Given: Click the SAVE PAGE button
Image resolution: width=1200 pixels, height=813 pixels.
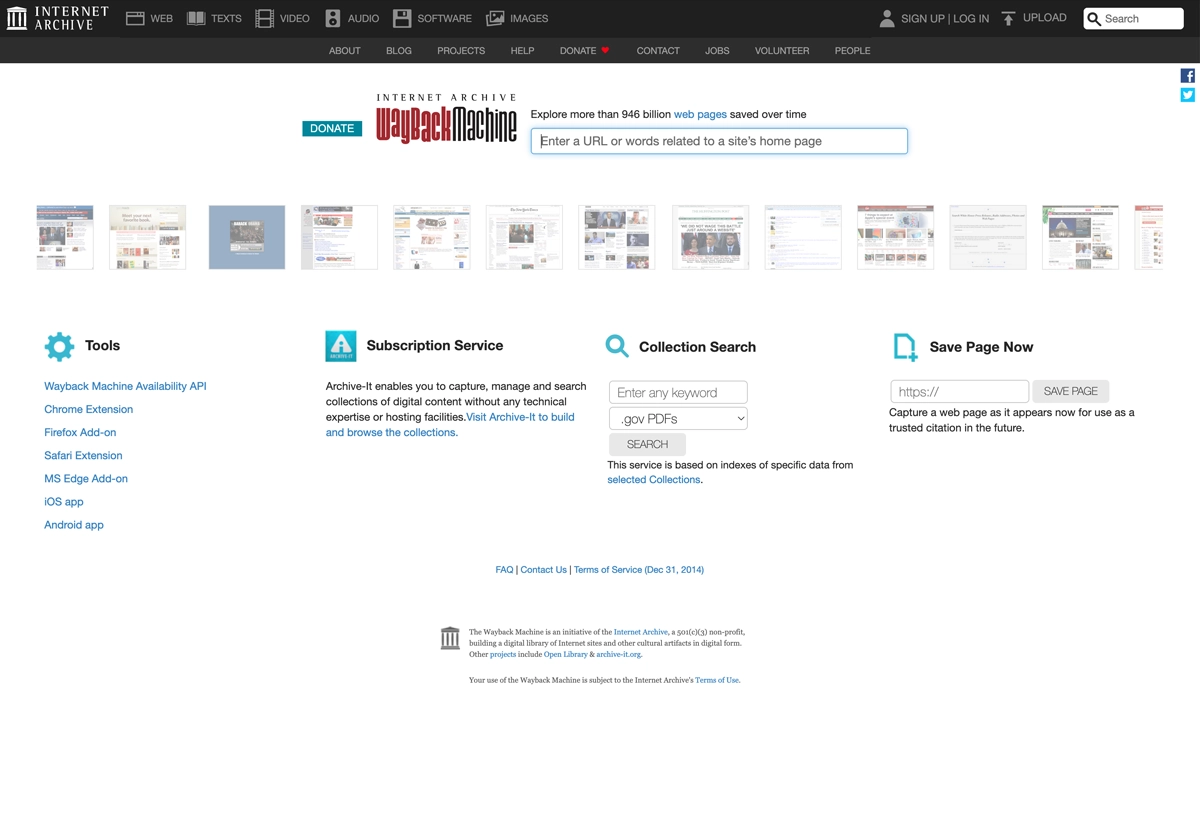Looking at the screenshot, I should click(x=1070, y=391).
